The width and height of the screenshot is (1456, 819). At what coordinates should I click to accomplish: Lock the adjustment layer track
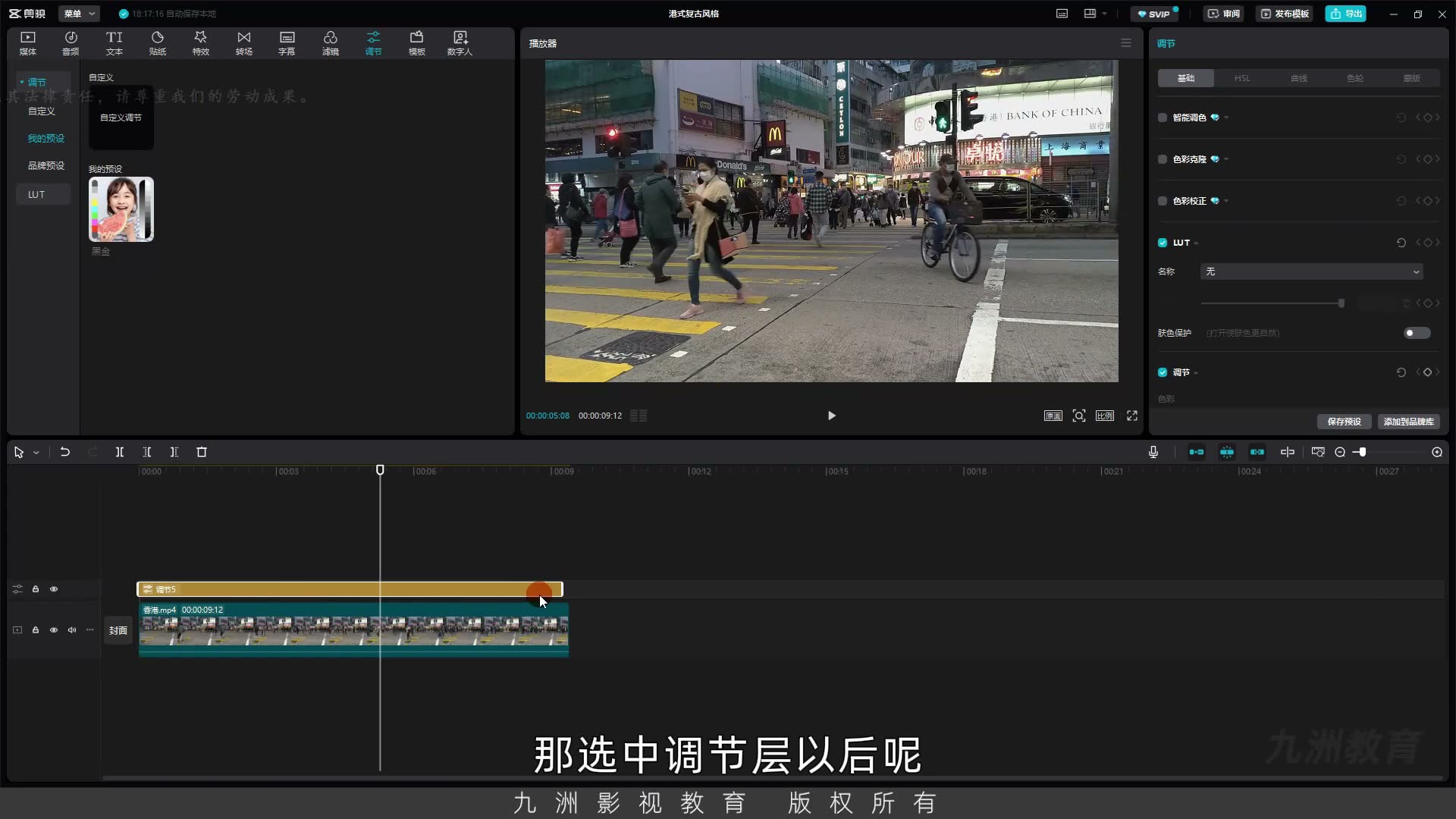36,589
